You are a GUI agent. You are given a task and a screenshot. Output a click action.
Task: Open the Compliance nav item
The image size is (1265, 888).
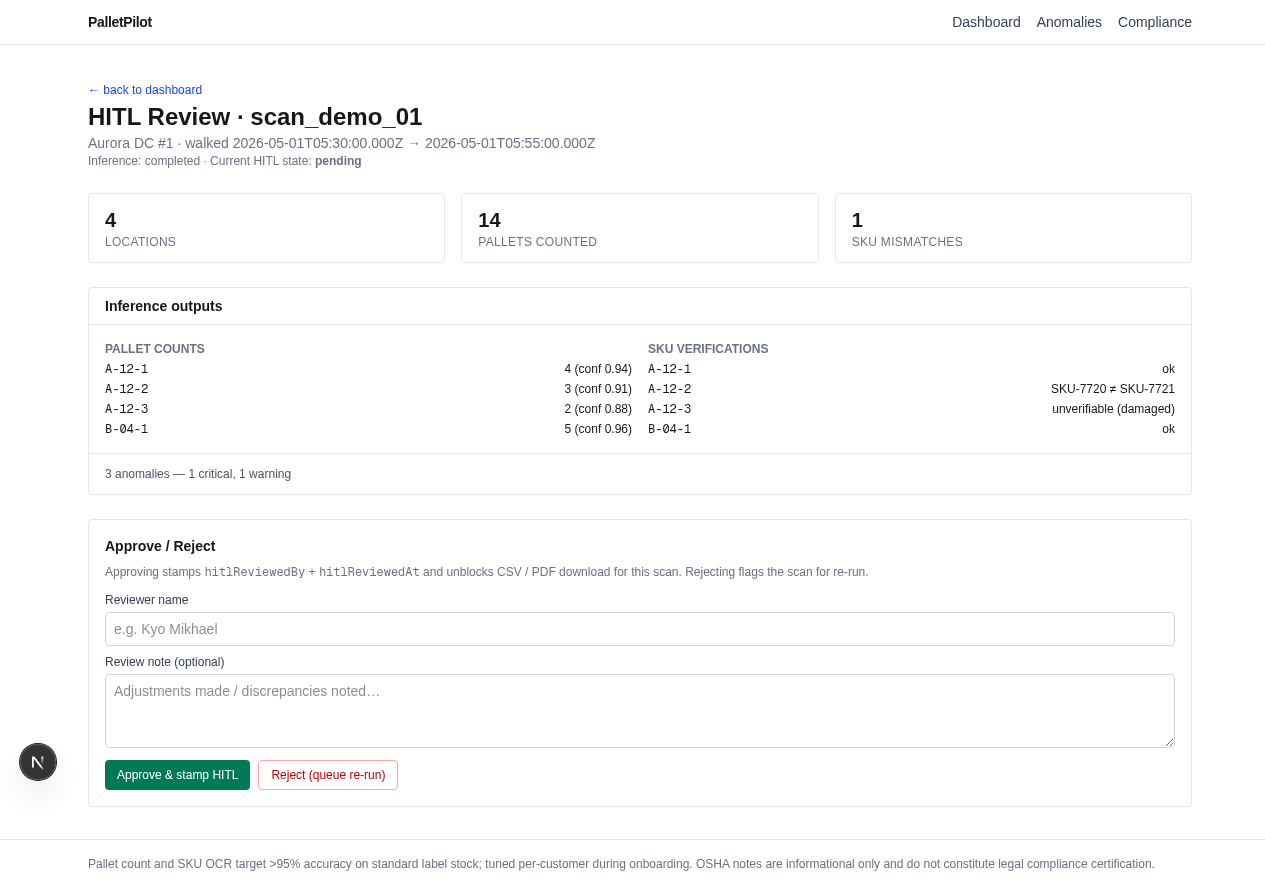coord(1155,22)
